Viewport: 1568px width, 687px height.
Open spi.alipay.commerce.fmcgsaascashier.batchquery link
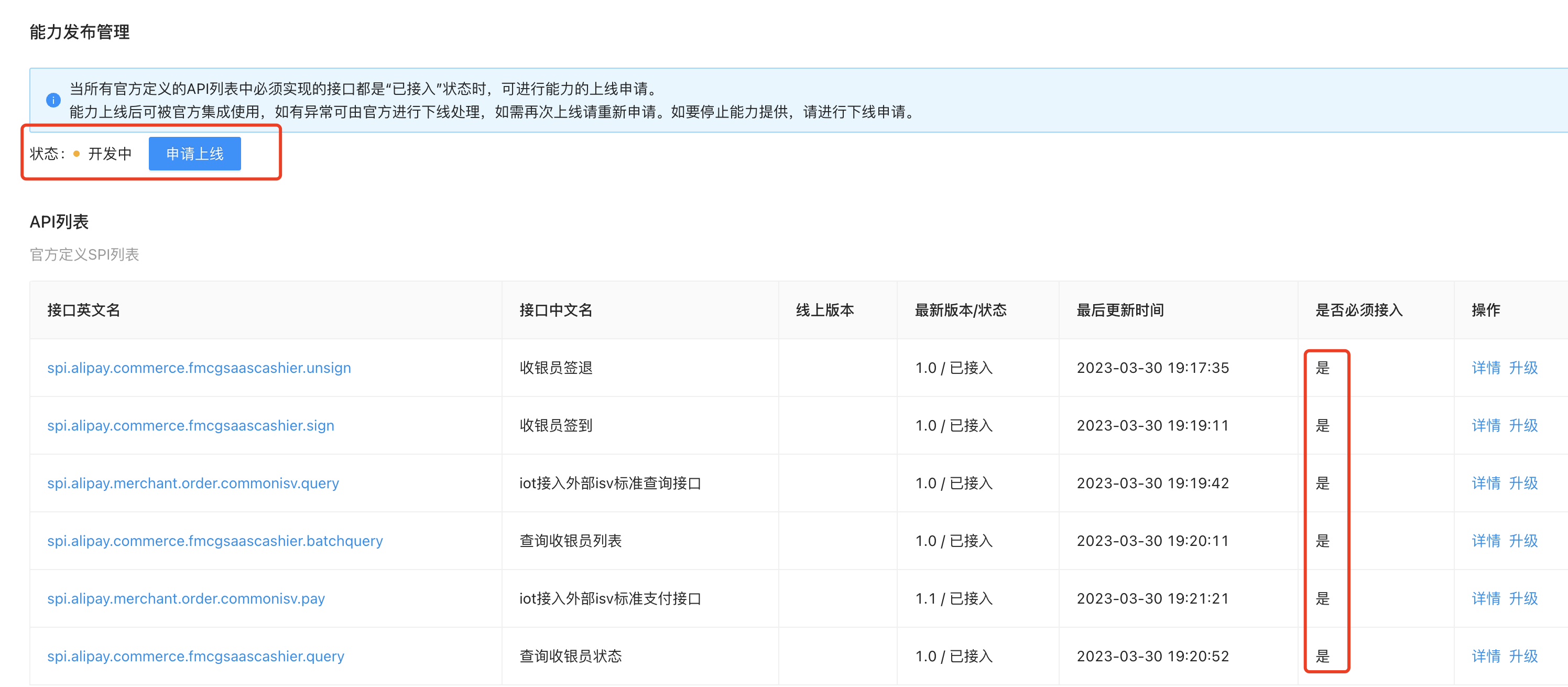(215, 541)
